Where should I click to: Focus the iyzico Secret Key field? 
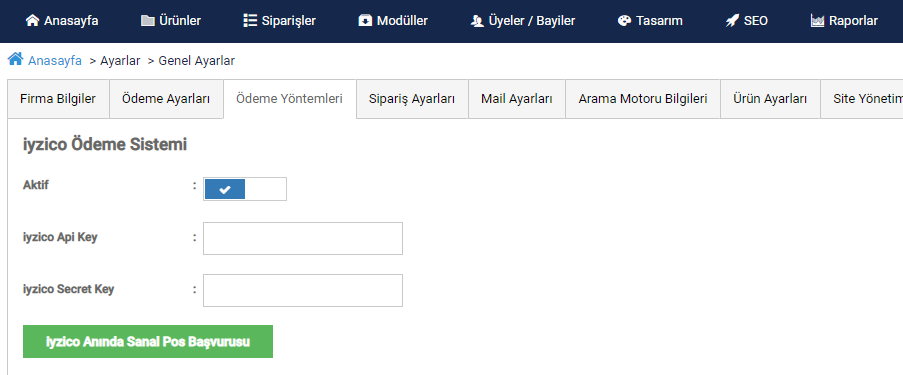coord(303,290)
